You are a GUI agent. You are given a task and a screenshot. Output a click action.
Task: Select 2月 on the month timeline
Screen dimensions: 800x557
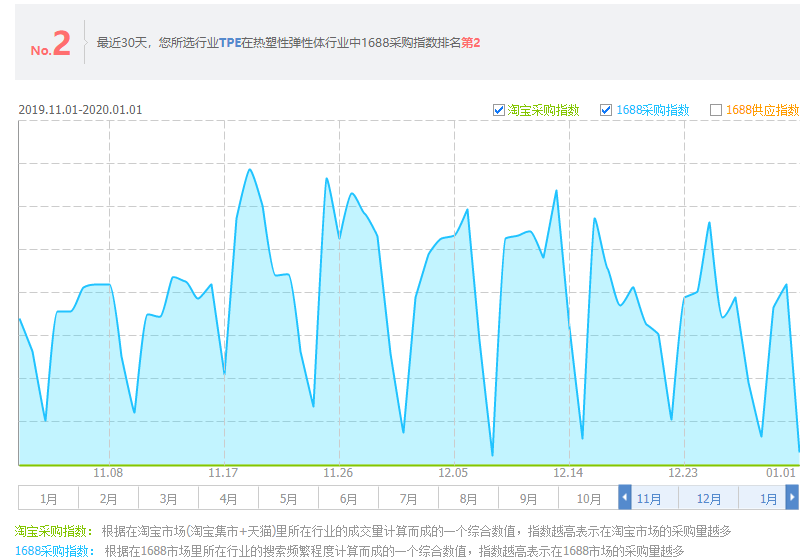coord(108,498)
